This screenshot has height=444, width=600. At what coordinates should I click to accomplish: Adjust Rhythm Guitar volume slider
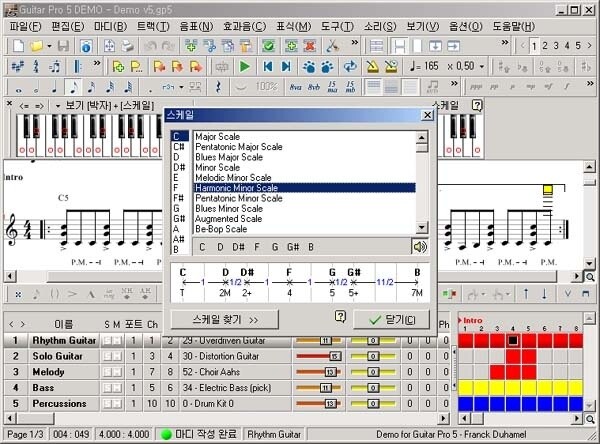click(x=318, y=340)
